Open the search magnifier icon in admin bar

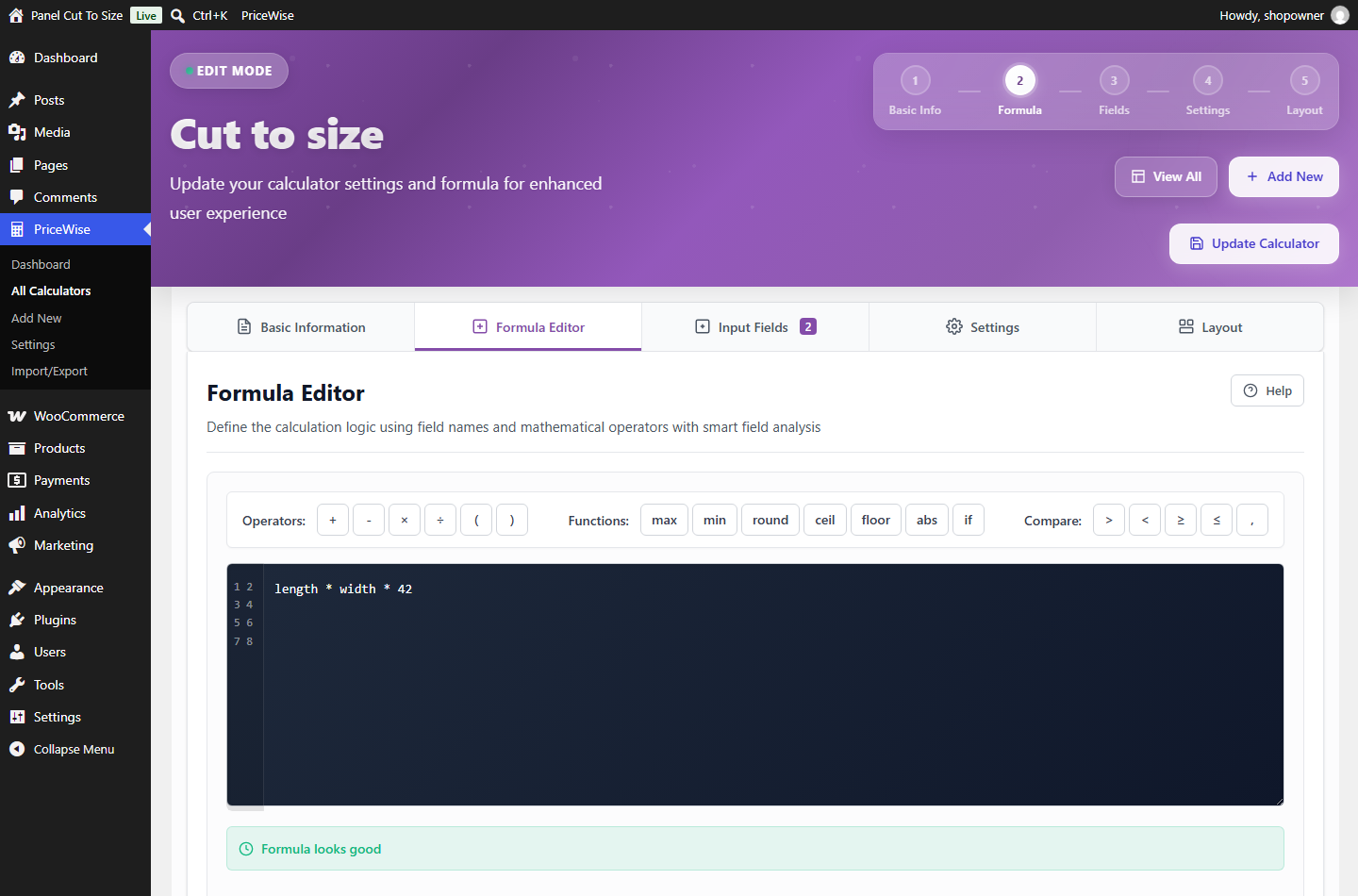click(177, 15)
